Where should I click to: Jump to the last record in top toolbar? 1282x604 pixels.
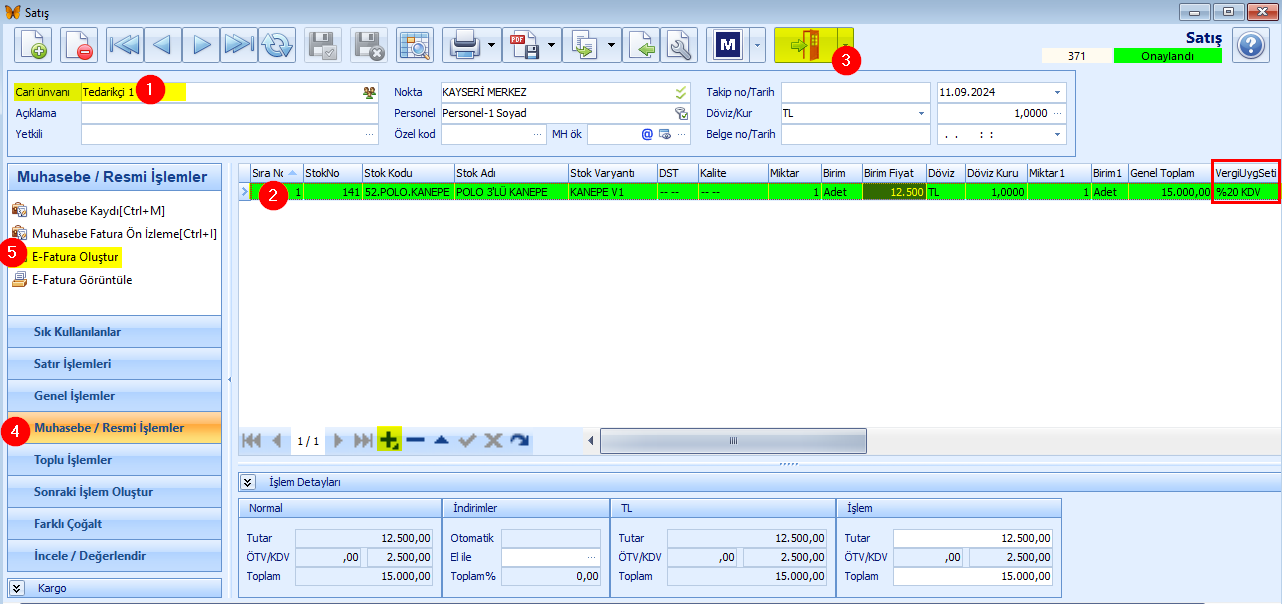tap(239, 45)
